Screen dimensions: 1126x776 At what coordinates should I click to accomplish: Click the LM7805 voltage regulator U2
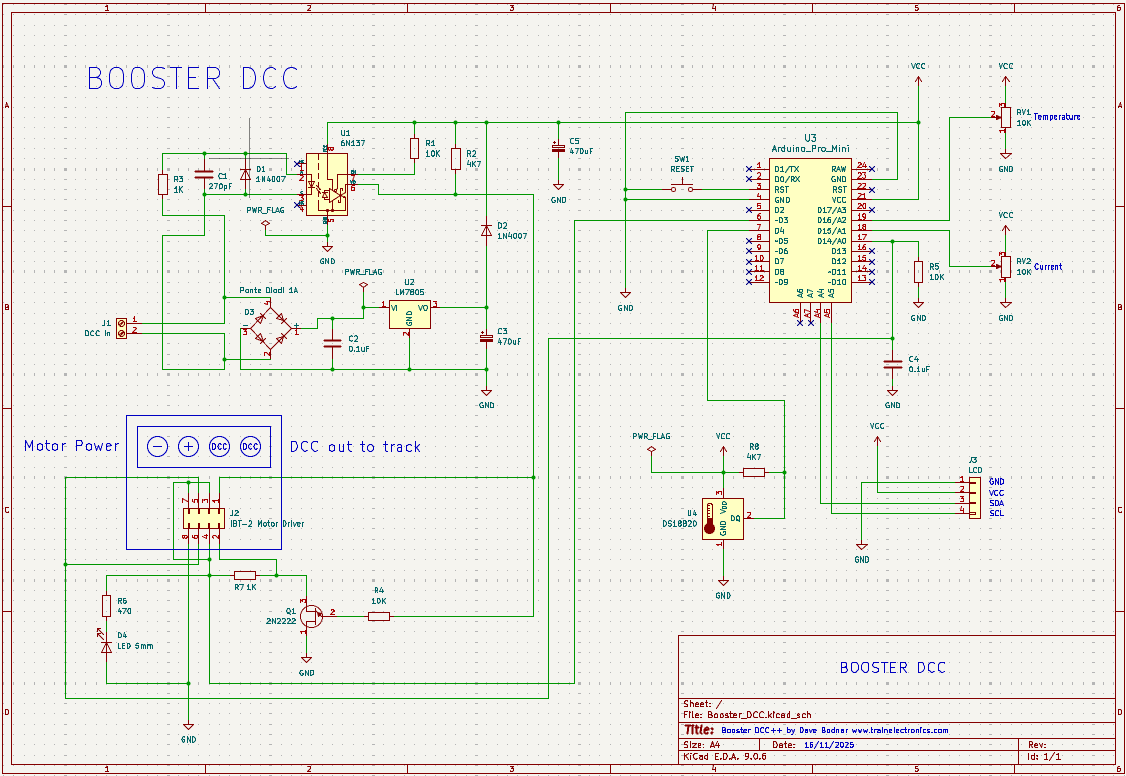(409, 313)
